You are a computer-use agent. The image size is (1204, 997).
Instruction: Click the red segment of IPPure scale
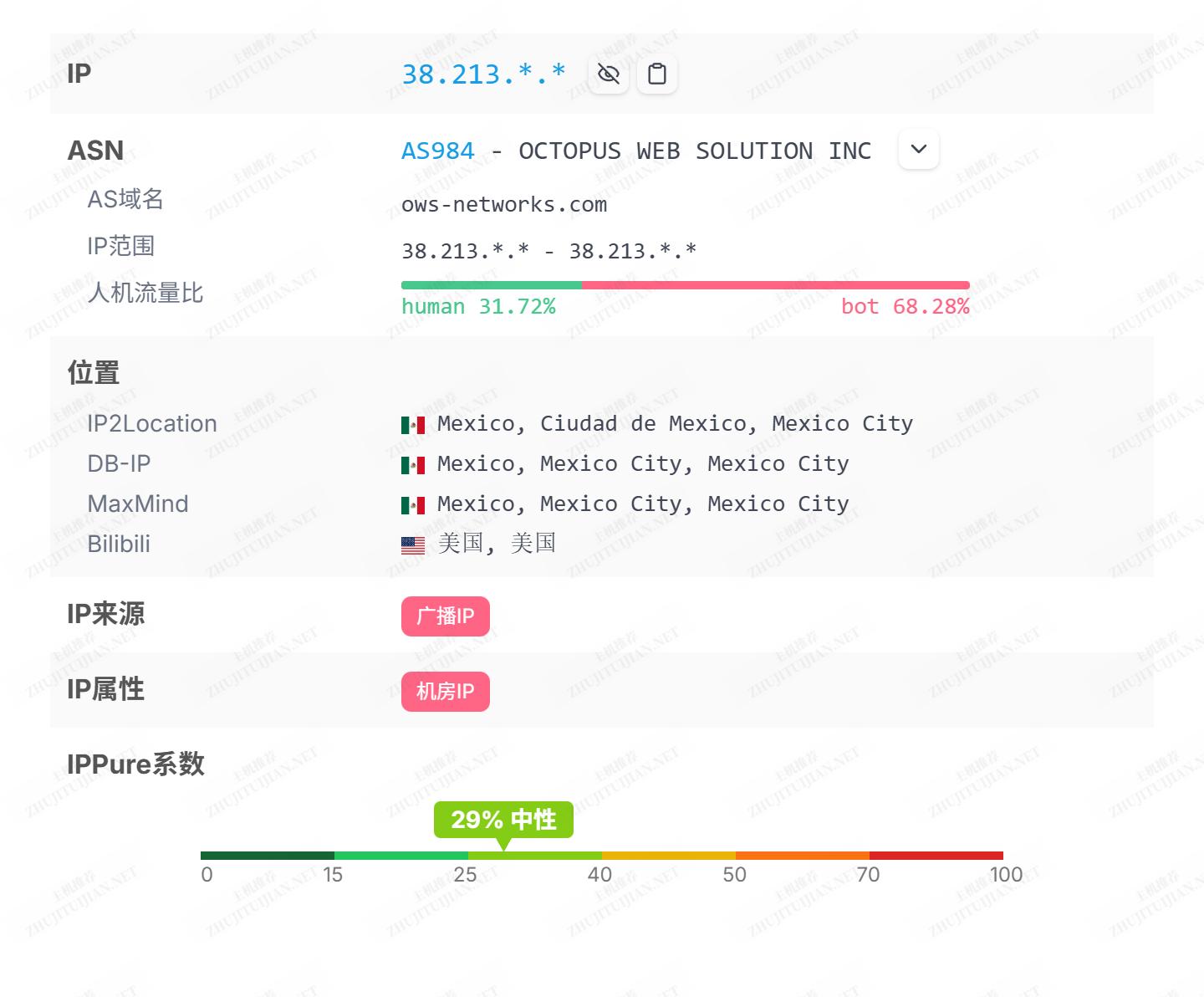pos(936,856)
